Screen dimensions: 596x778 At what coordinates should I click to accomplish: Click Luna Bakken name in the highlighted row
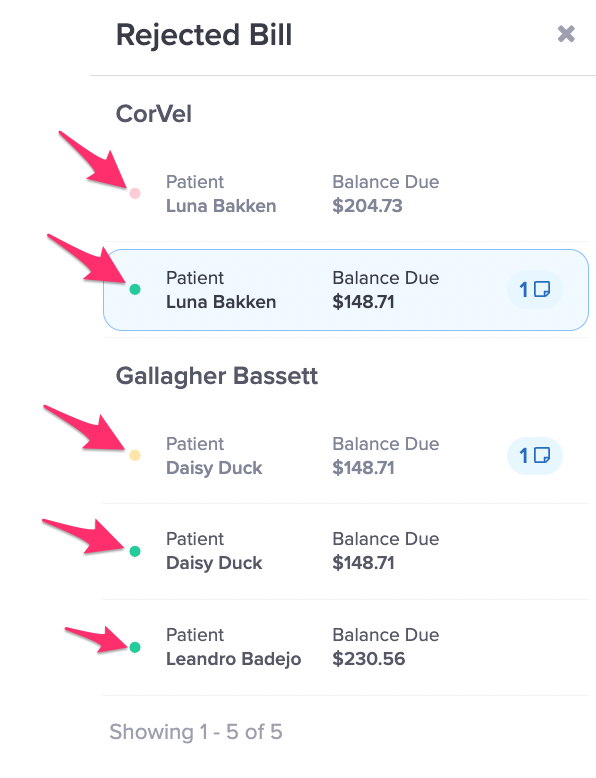(221, 302)
